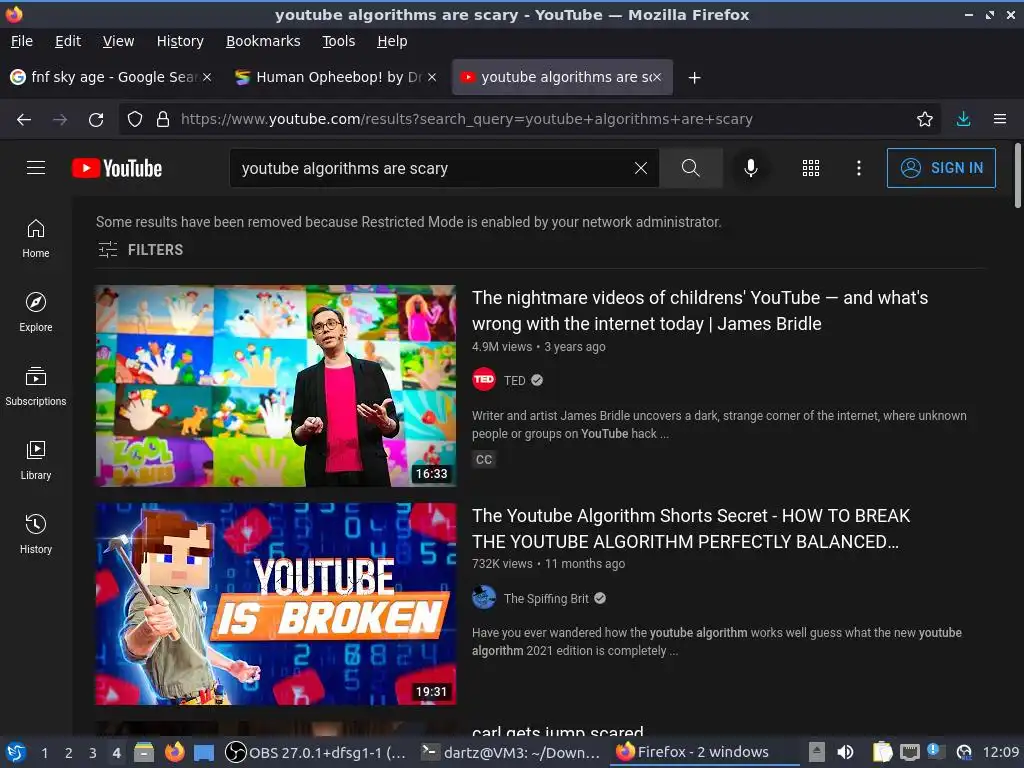Open the taskbar file manager launcher
Viewport: 1024px width, 768px height.
(x=144, y=752)
